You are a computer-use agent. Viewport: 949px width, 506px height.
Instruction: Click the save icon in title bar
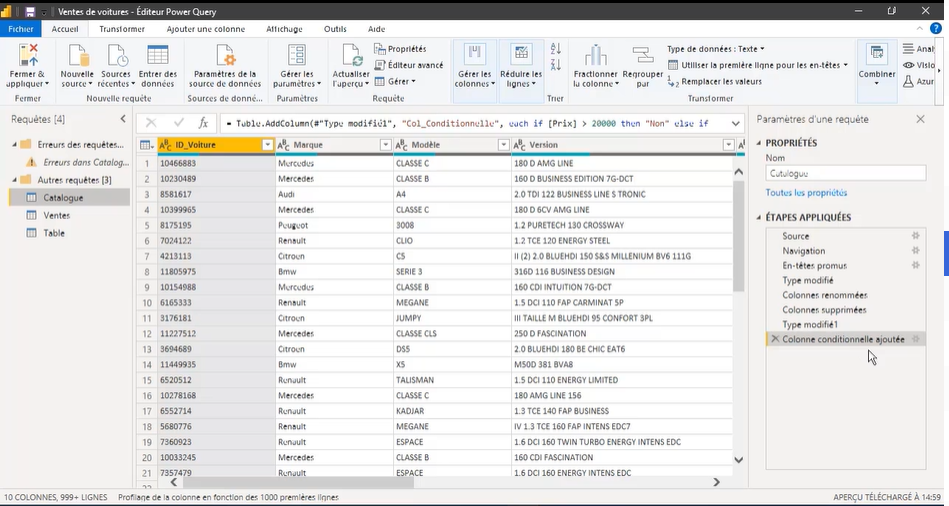pos(30,12)
